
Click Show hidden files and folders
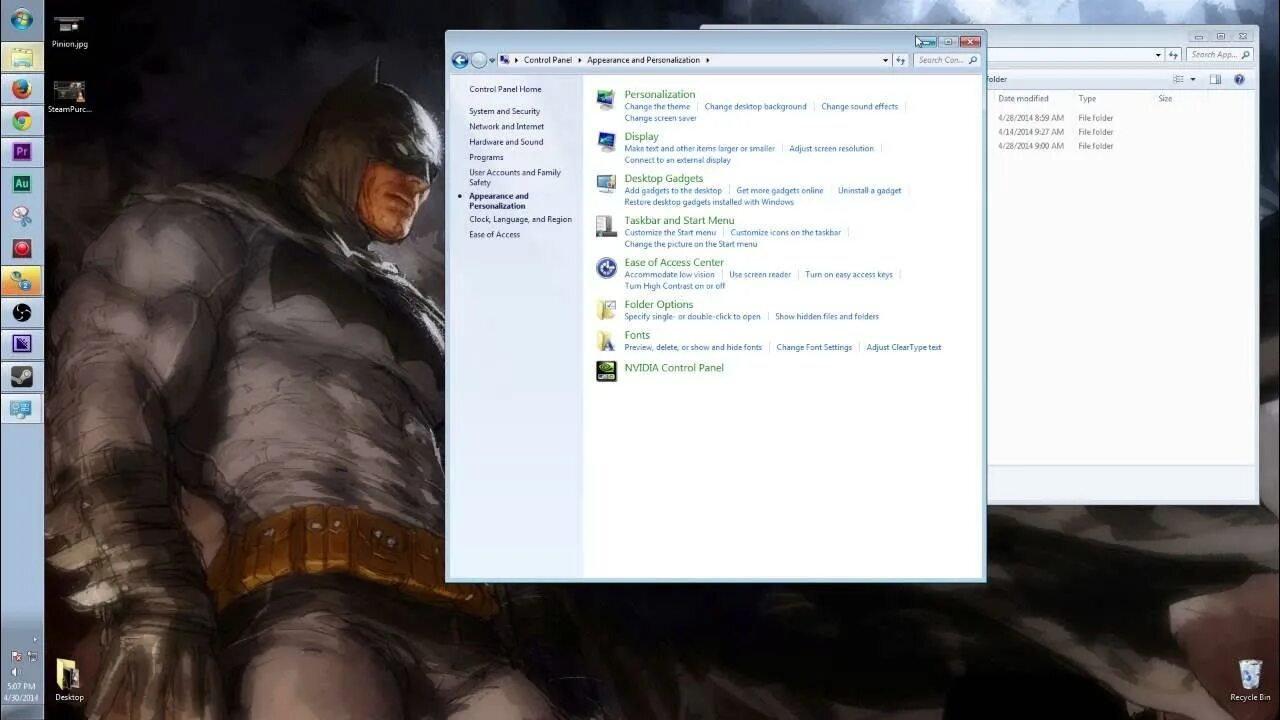pos(827,316)
